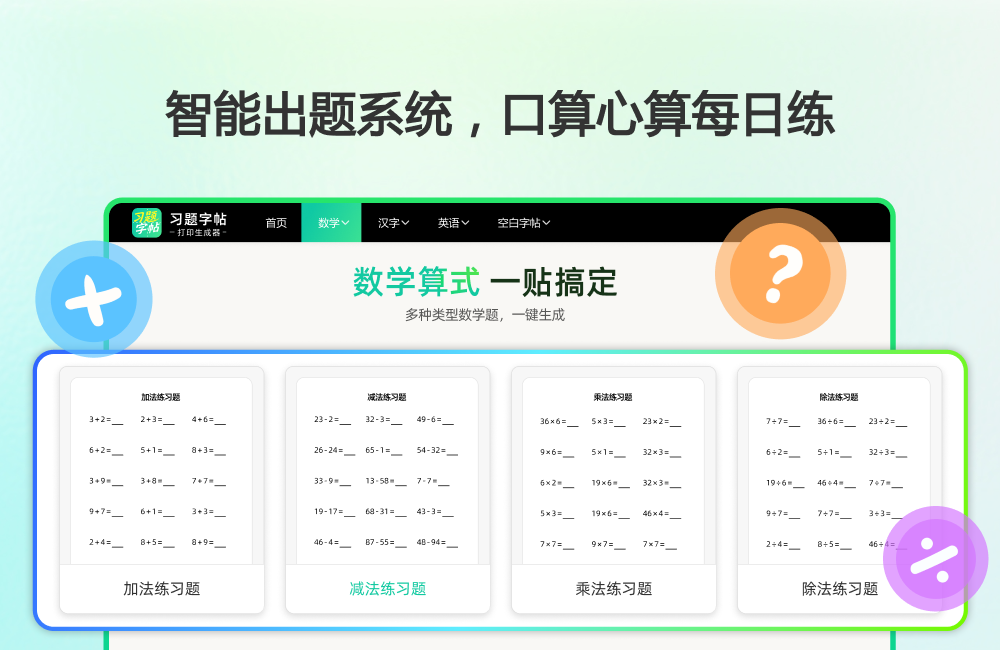Click the purple division sign icon

[x=934, y=560]
